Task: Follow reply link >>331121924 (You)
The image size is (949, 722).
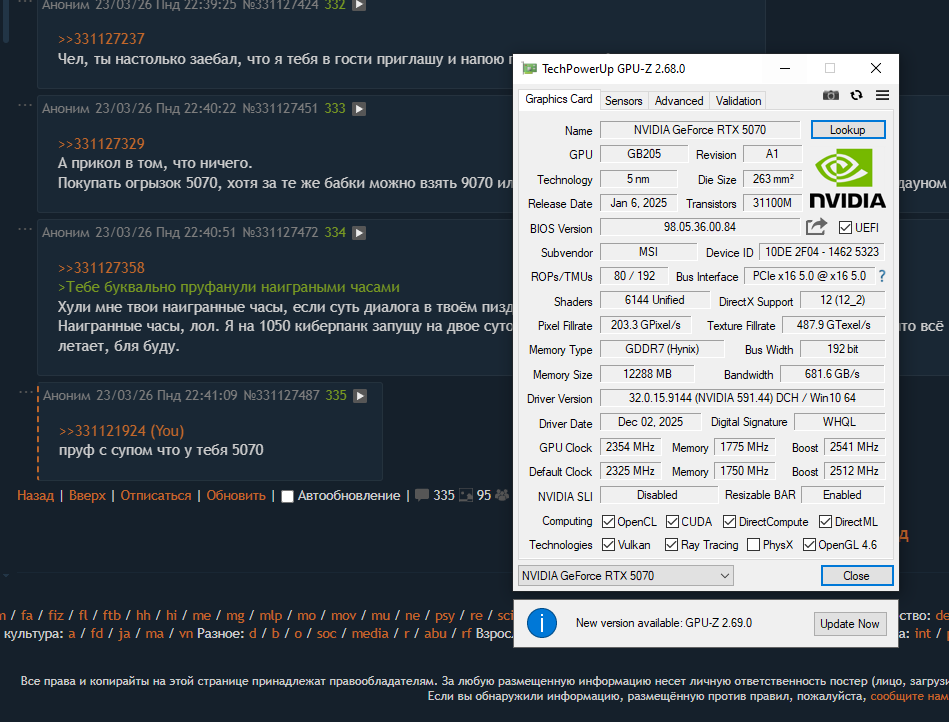Action: (x=121, y=431)
